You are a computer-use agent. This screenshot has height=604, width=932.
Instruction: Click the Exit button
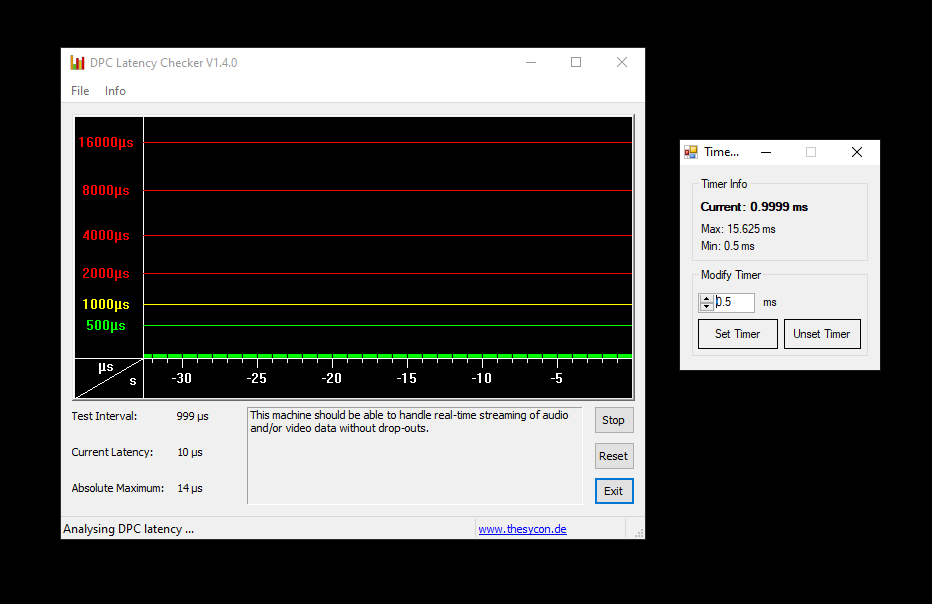[x=613, y=491]
